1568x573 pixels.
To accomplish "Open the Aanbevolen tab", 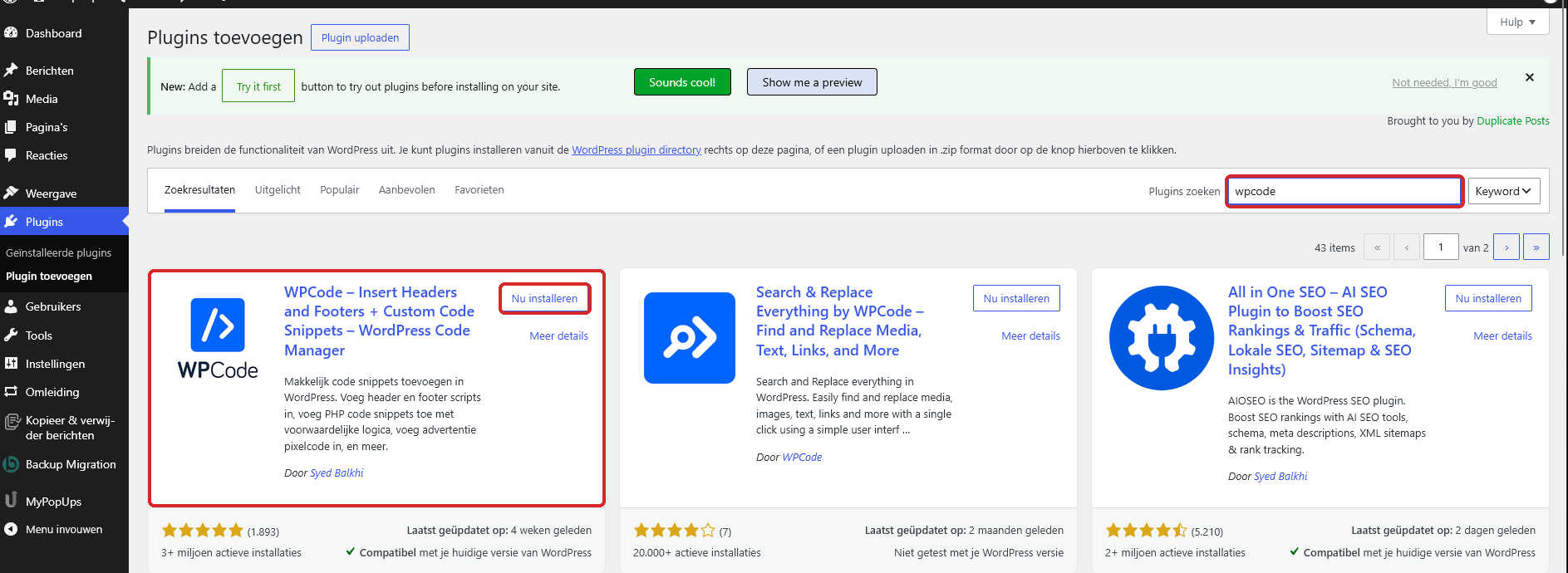I will coord(407,190).
